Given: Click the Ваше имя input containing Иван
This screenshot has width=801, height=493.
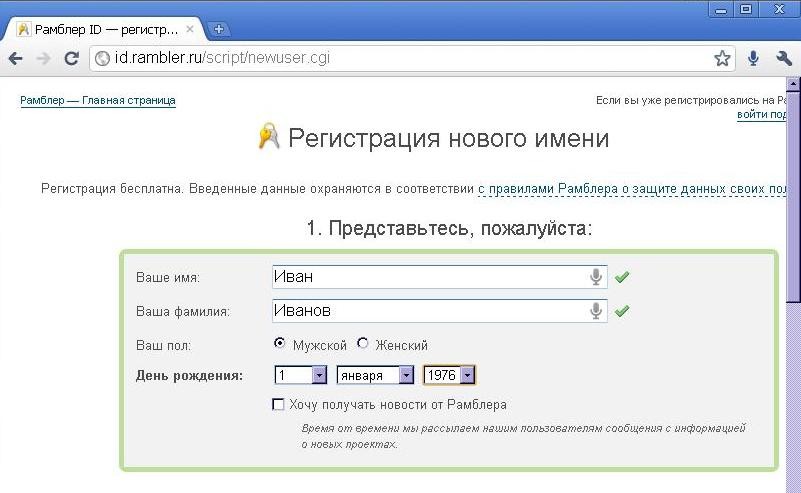Looking at the screenshot, I should tap(440, 277).
